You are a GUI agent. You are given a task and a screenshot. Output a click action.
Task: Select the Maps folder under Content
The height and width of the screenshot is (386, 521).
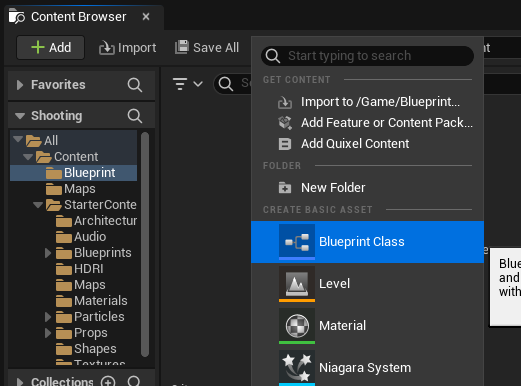point(70,189)
